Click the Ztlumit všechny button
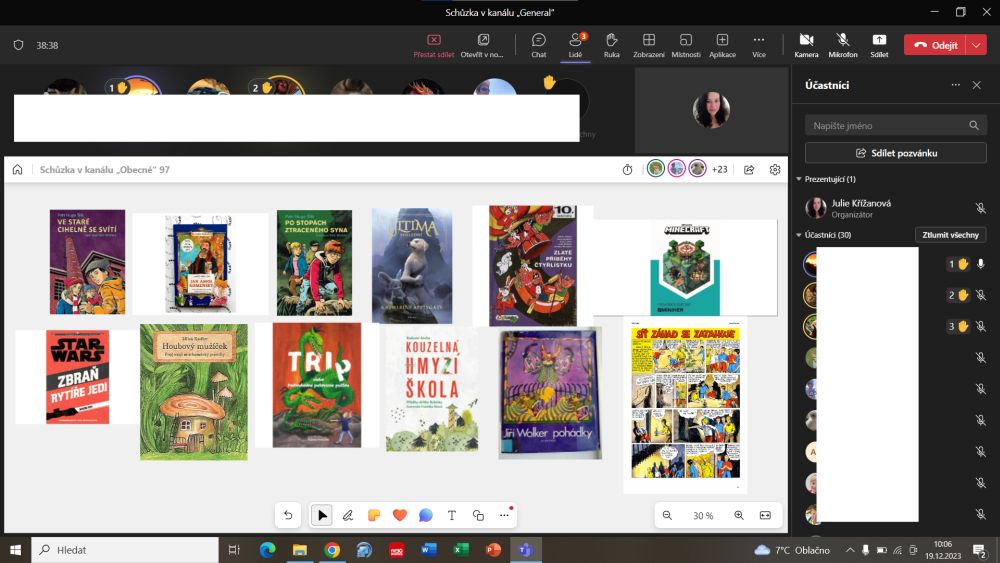This screenshot has height=563, width=1000. point(950,235)
